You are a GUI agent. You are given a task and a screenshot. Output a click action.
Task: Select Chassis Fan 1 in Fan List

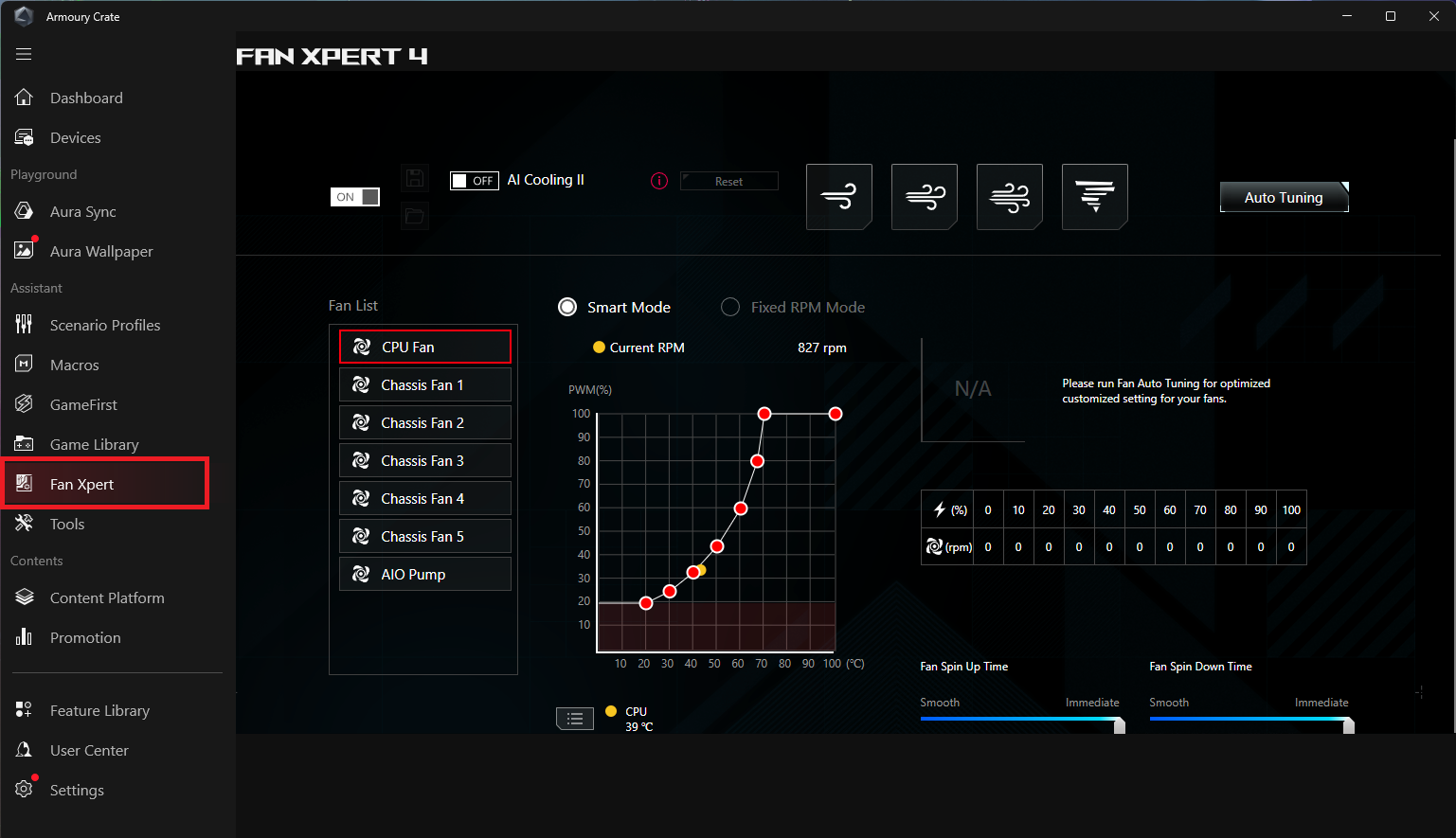point(425,384)
